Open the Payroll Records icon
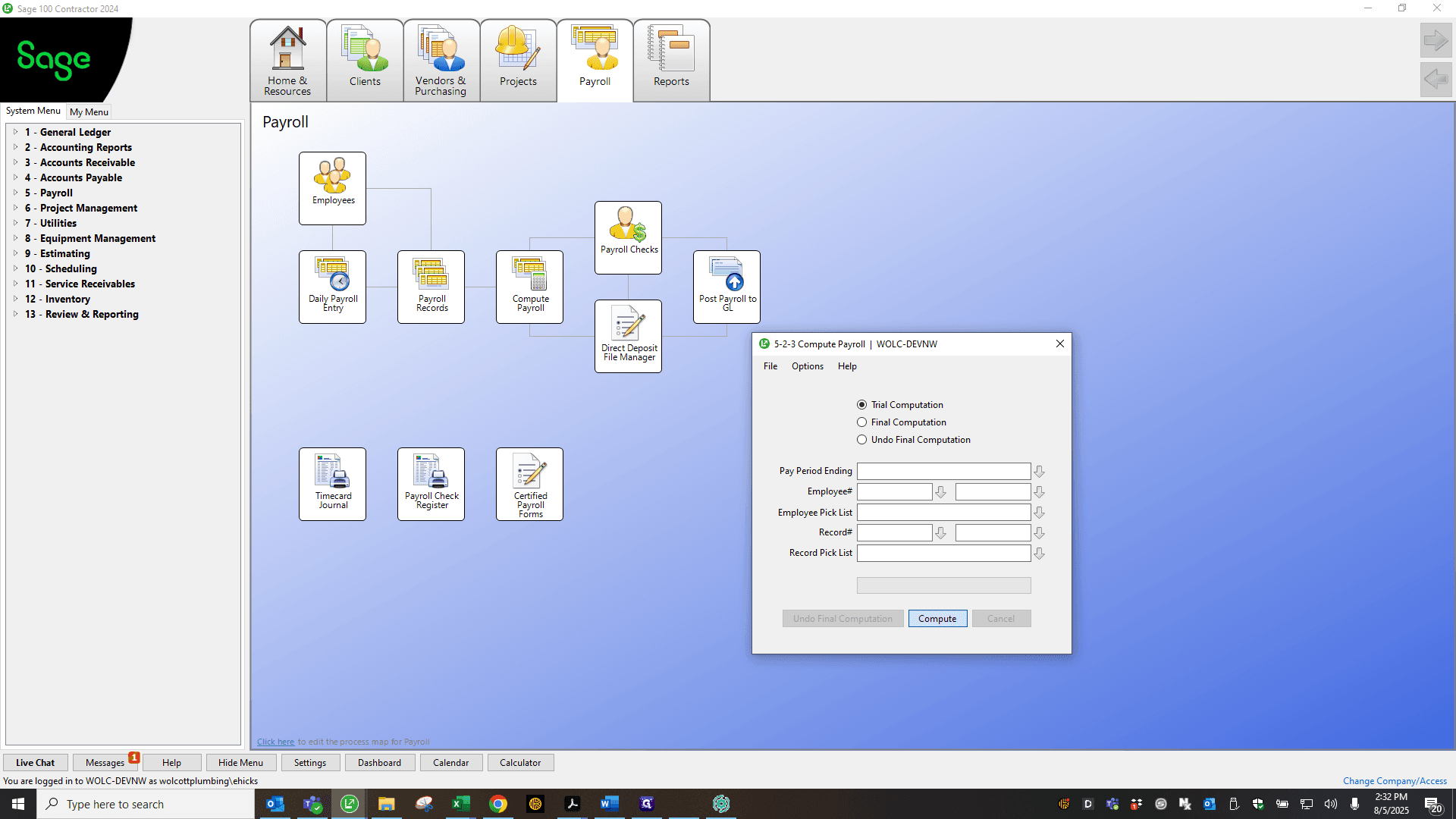 (x=431, y=287)
